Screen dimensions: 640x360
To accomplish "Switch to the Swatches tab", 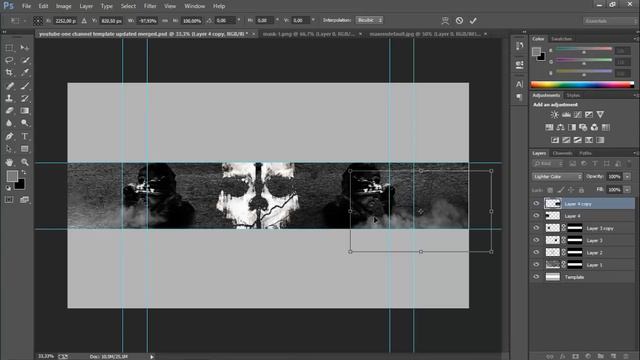I will point(561,39).
